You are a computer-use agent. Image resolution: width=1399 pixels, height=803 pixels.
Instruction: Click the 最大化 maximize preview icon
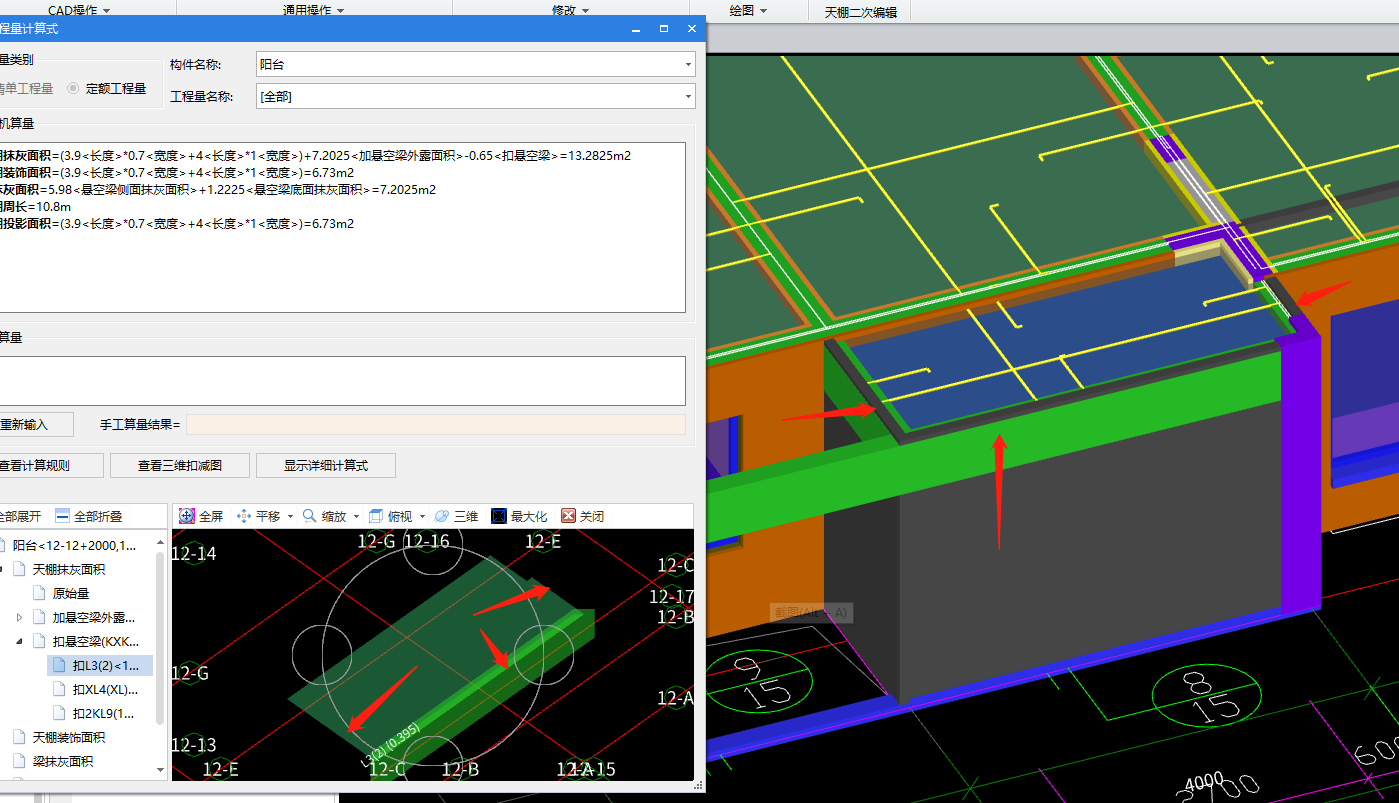point(499,516)
